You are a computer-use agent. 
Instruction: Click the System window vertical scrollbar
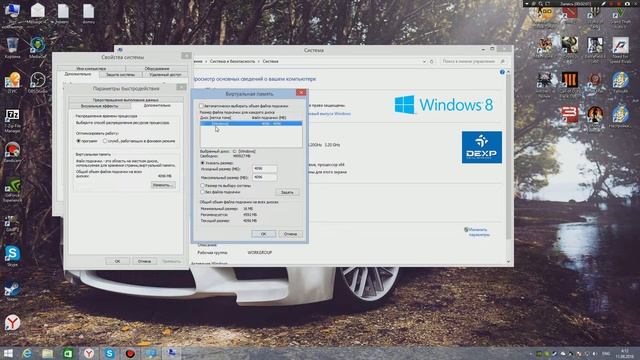coord(508,155)
